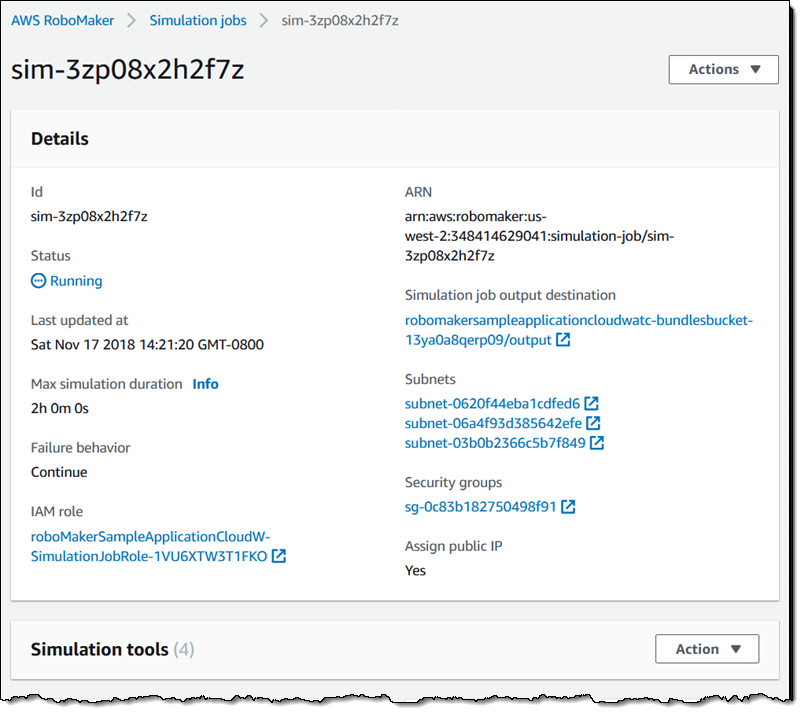Click external link icon next to subnet-0620f44eba1cdfed6

point(592,404)
